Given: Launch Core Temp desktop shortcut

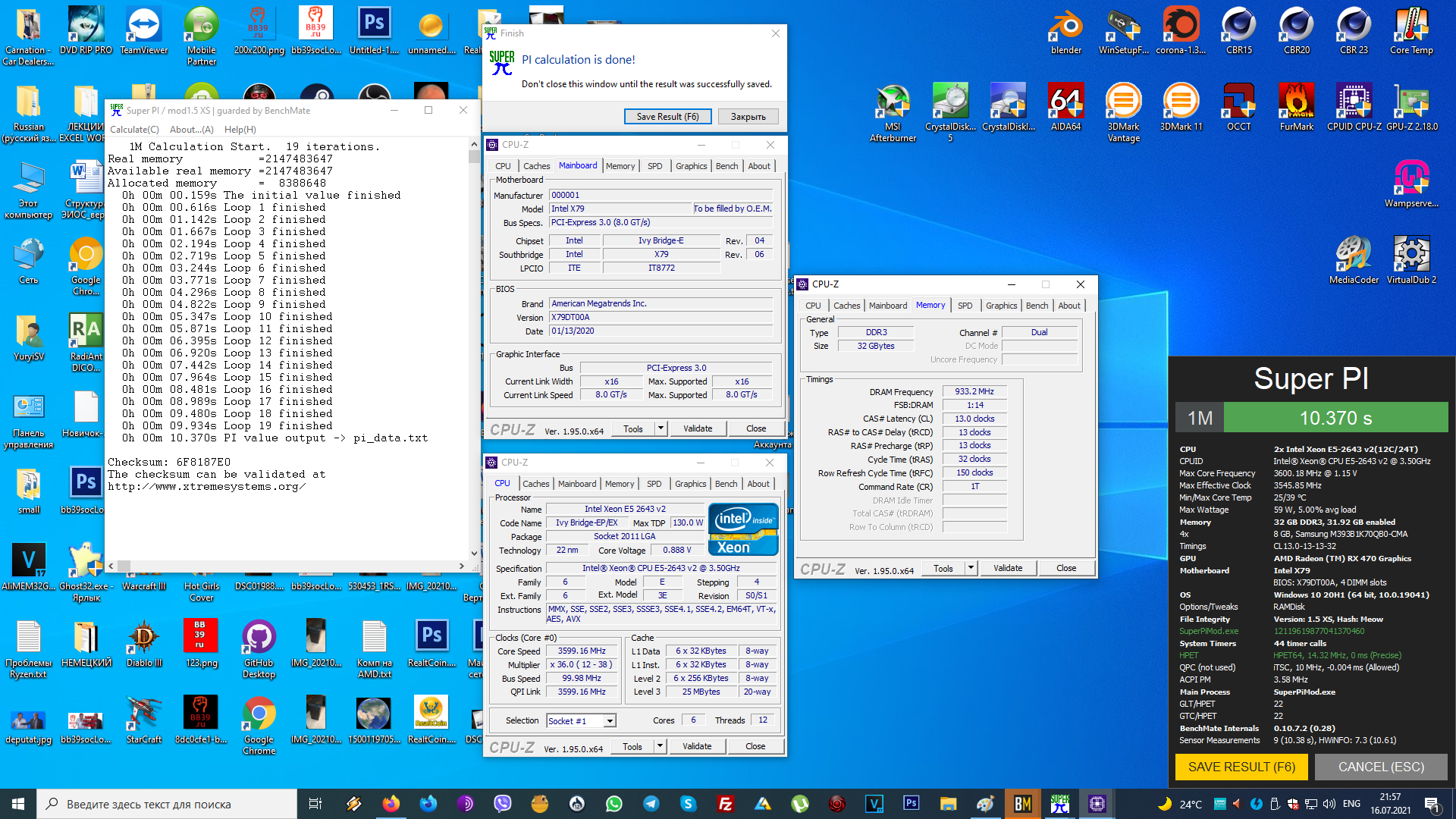Looking at the screenshot, I should click(1411, 30).
